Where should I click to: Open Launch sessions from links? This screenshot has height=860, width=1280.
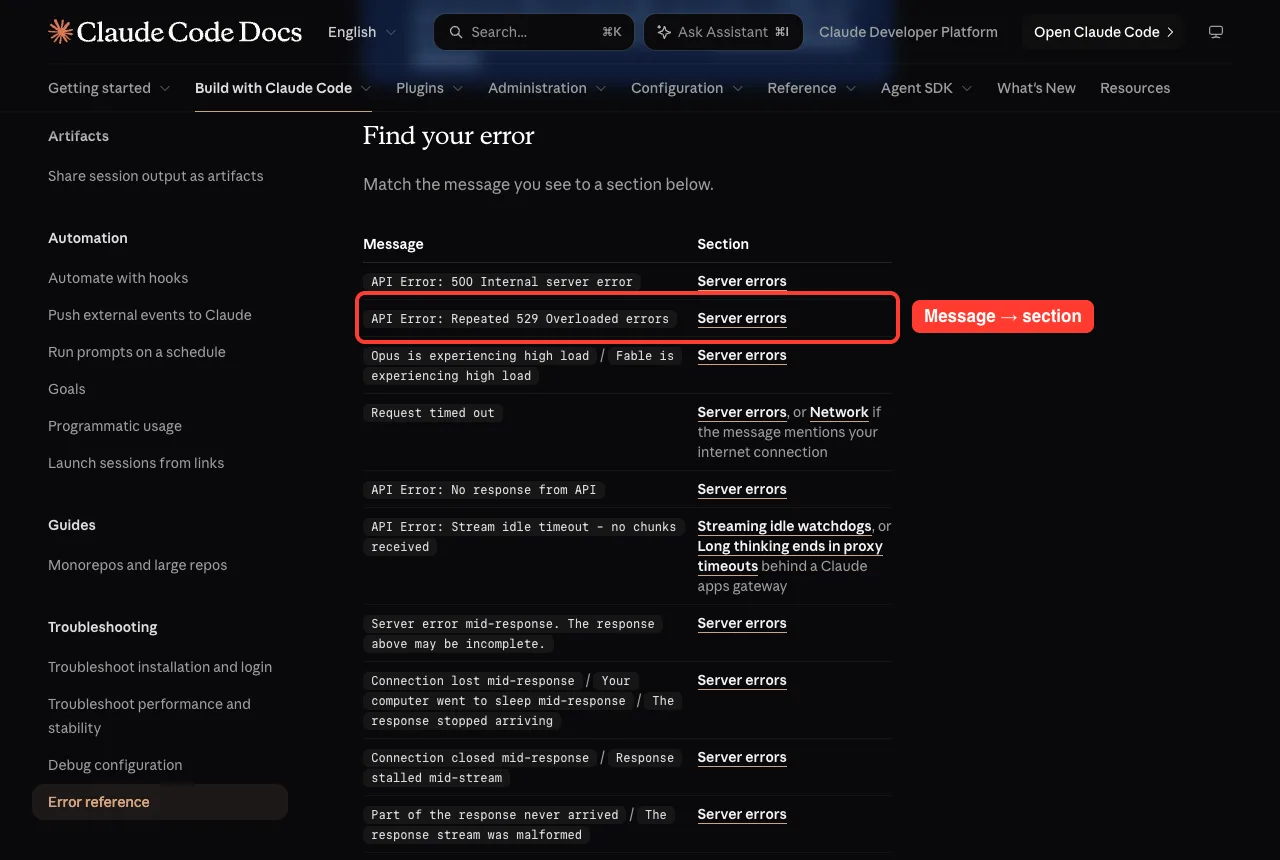pos(136,463)
